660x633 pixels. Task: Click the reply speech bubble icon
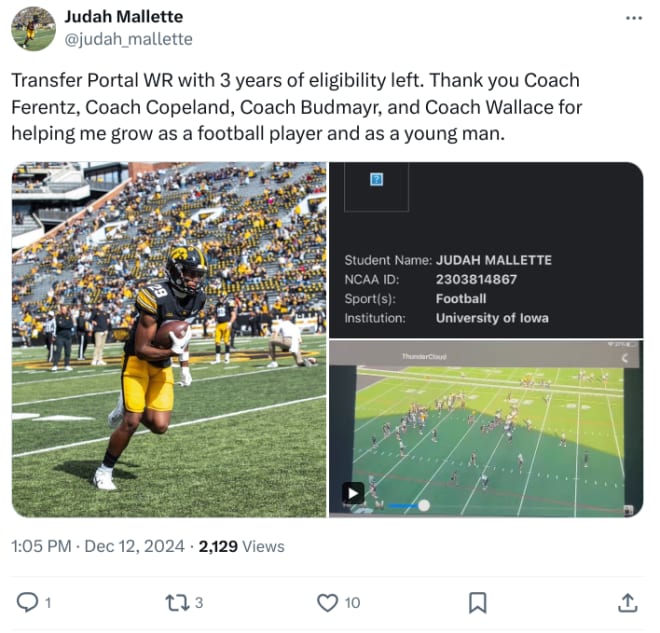click(x=27, y=602)
